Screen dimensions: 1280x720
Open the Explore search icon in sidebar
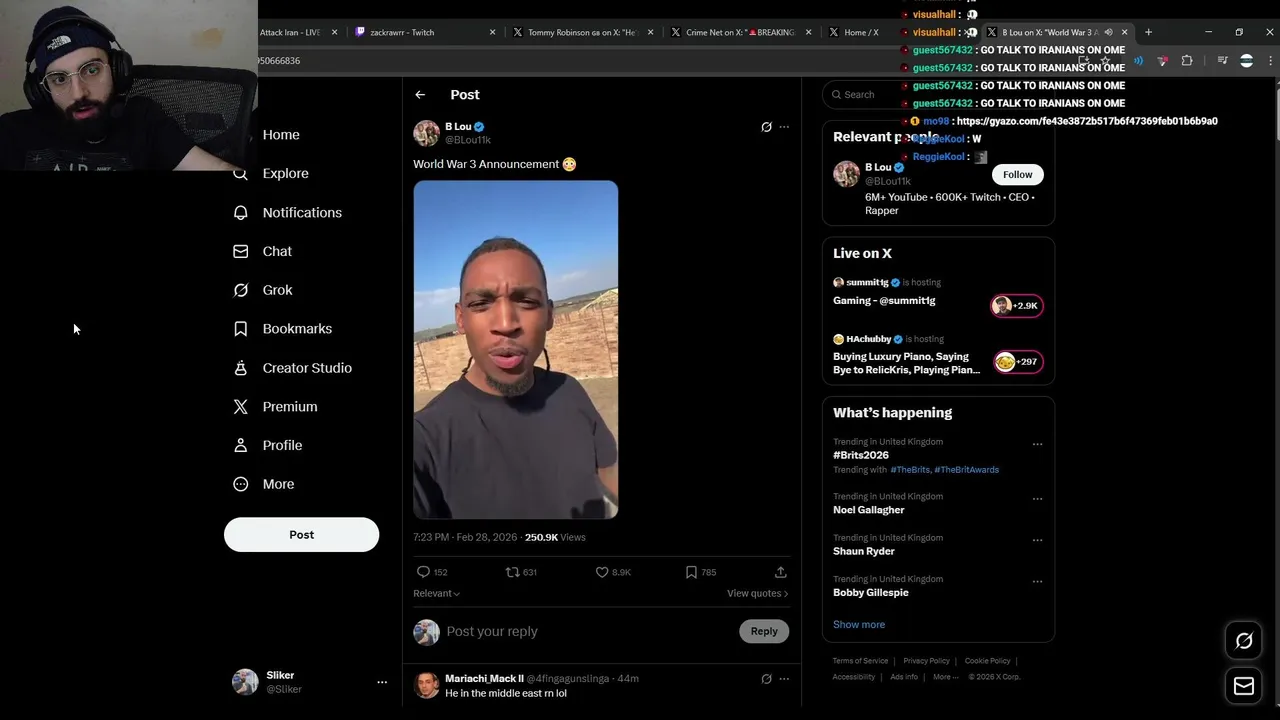pyautogui.click(x=241, y=174)
